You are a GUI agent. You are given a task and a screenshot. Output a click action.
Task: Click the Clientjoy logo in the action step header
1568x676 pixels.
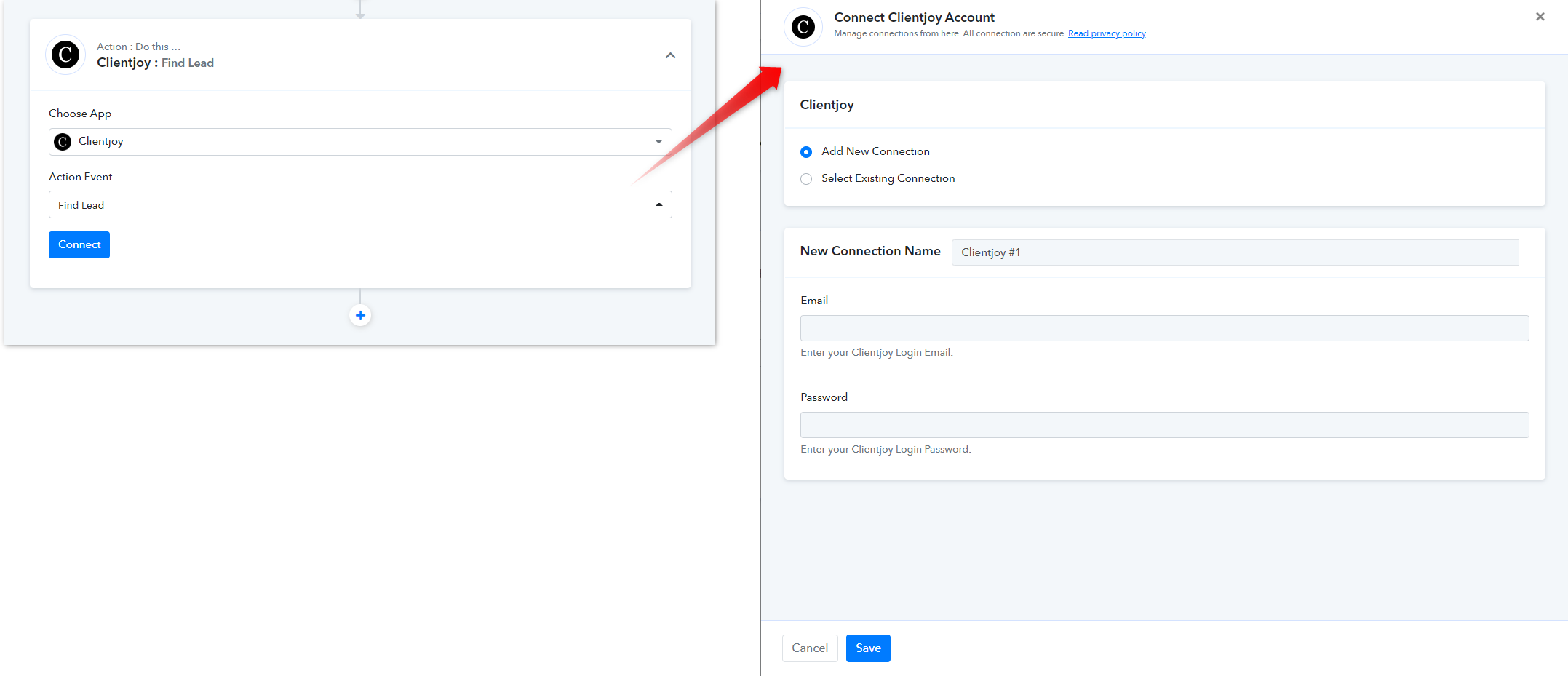click(x=65, y=55)
